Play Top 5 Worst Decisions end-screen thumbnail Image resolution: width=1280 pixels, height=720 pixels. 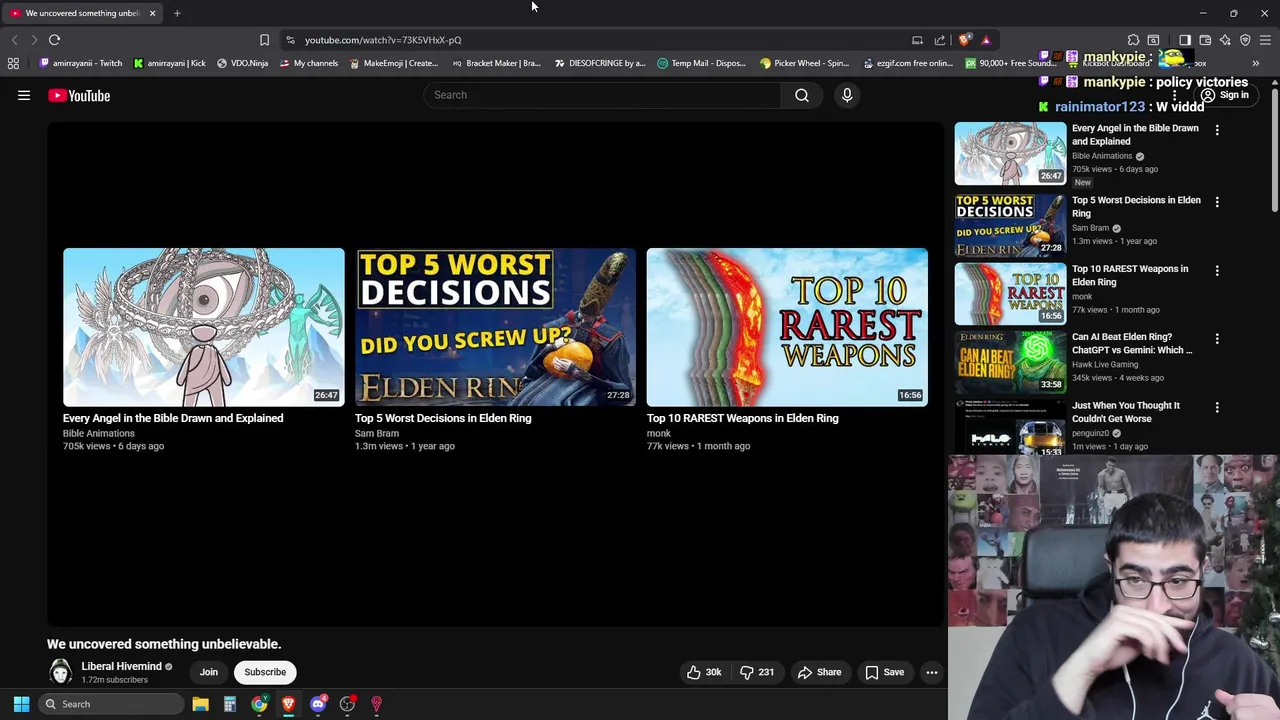(x=495, y=327)
